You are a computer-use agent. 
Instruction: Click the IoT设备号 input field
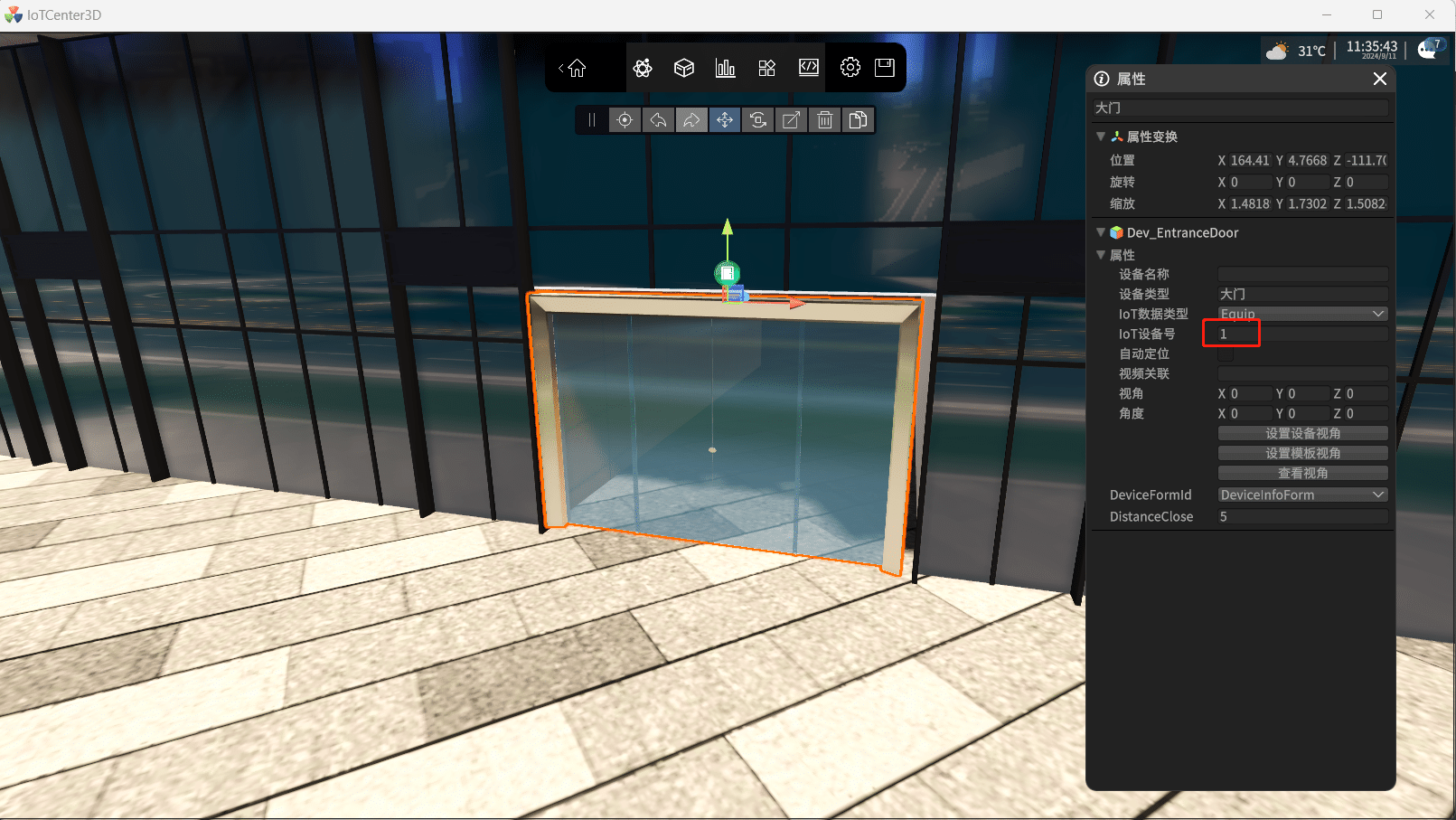coord(1302,334)
